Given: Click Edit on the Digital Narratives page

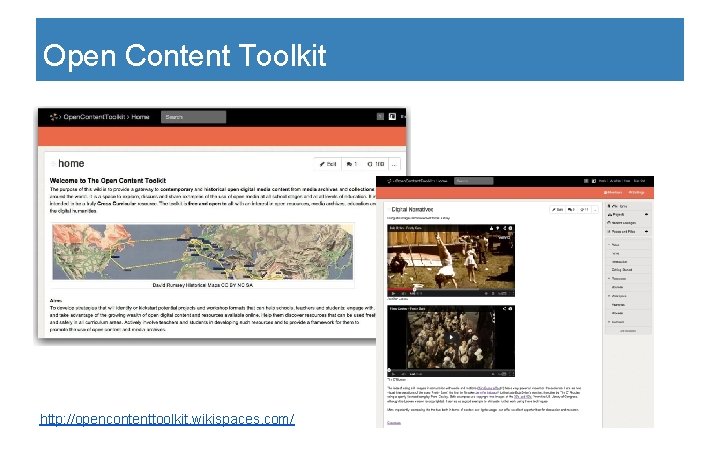Looking at the screenshot, I should click(x=557, y=209).
